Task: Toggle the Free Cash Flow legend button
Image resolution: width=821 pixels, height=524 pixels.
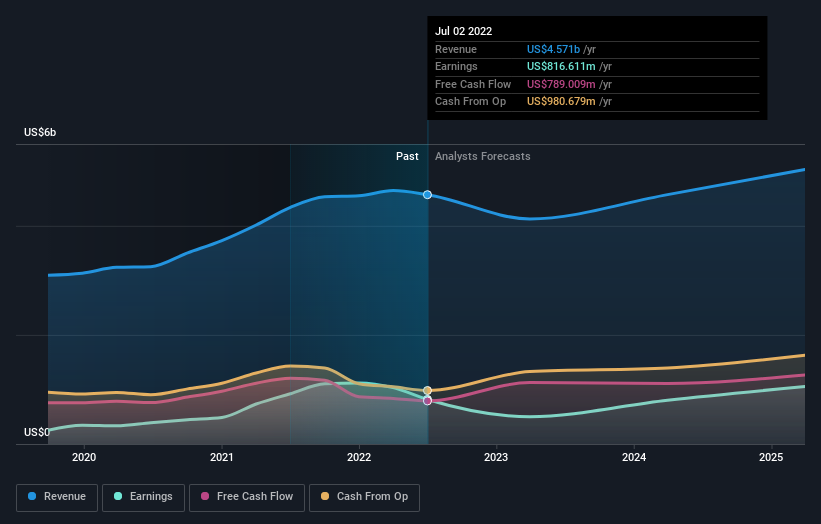Action: (247, 497)
